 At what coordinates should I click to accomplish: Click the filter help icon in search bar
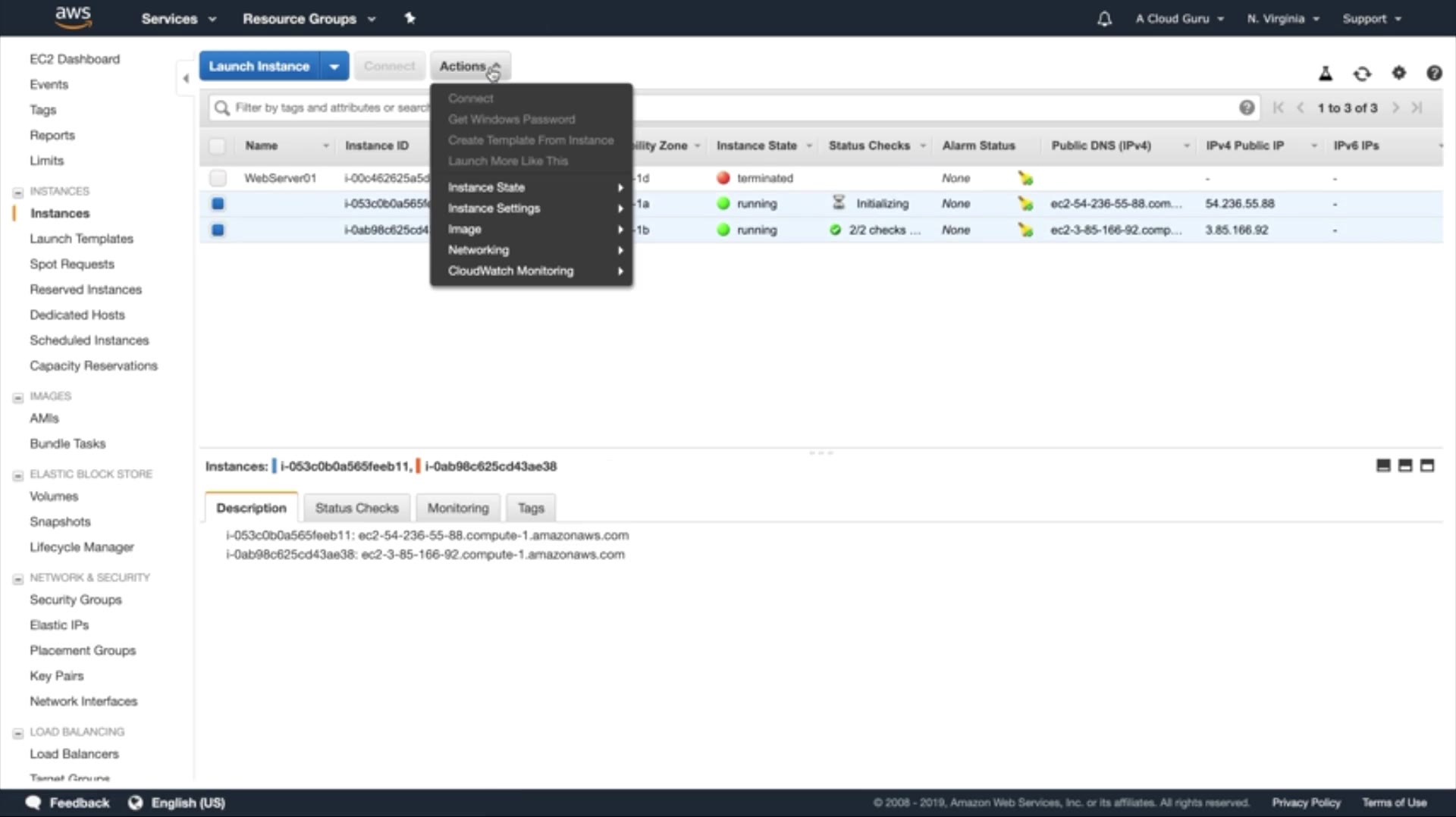pos(1246,108)
